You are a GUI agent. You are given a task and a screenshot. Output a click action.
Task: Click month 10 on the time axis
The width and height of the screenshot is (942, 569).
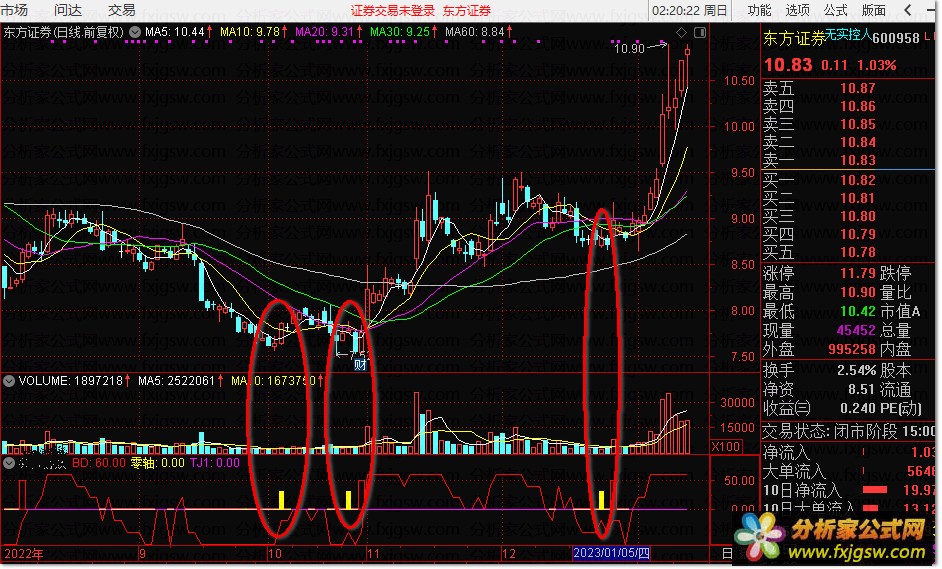[x=275, y=553]
